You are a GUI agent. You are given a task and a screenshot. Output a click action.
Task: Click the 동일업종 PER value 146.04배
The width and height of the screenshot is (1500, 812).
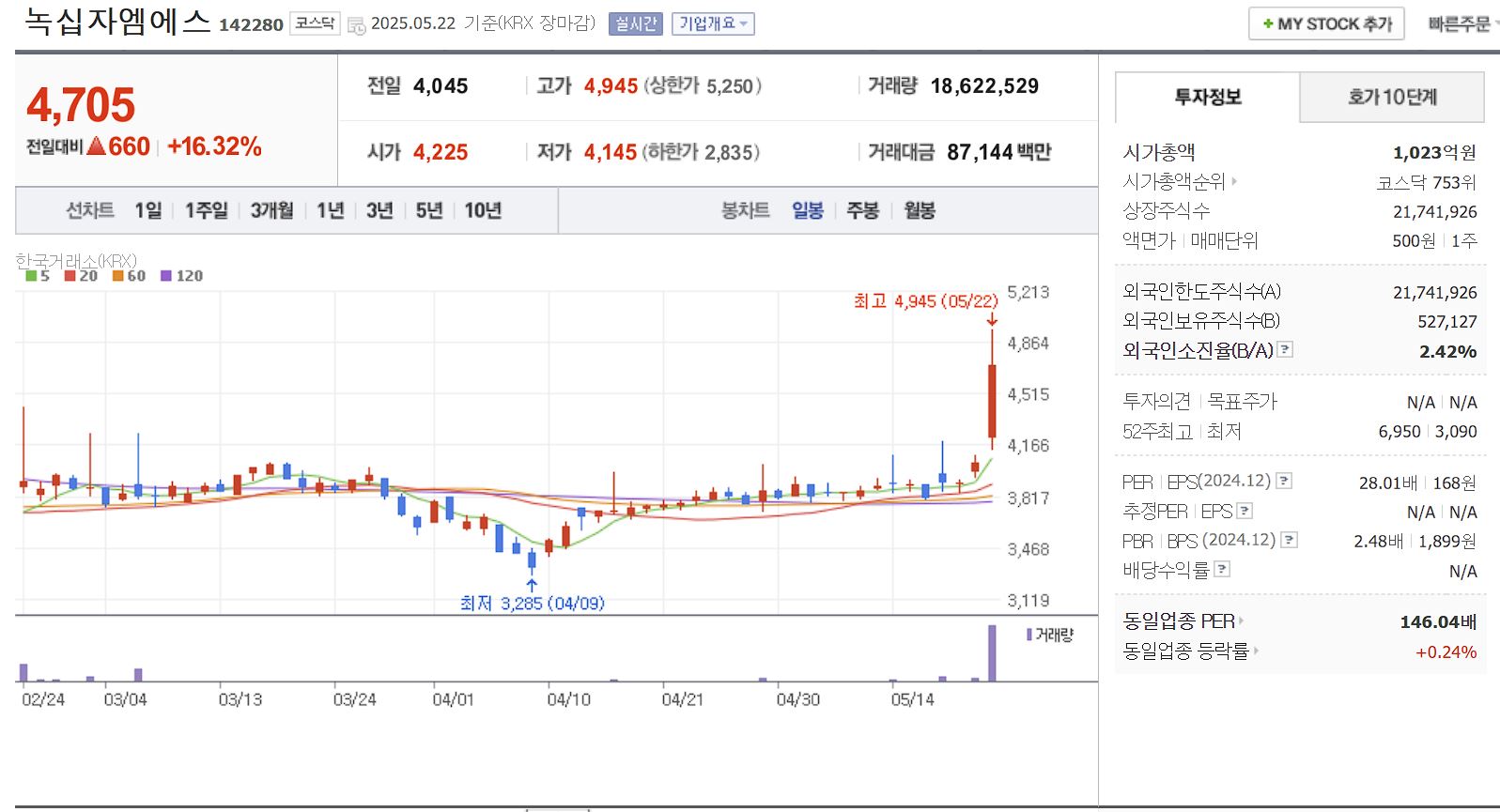1438,621
